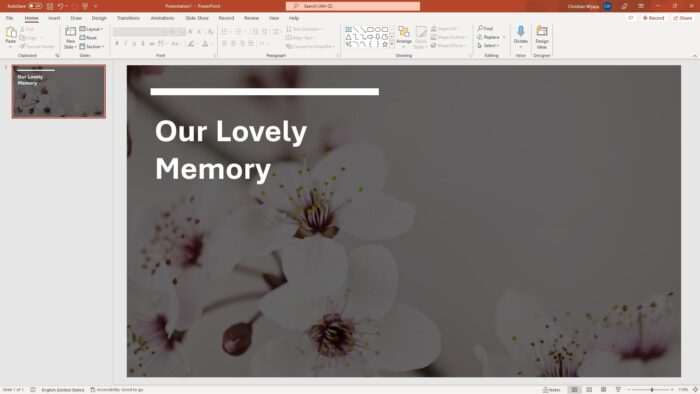This screenshot has width=700, height=394.
Task: Expand the Section dropdown in Slides group
Action: click(92, 46)
